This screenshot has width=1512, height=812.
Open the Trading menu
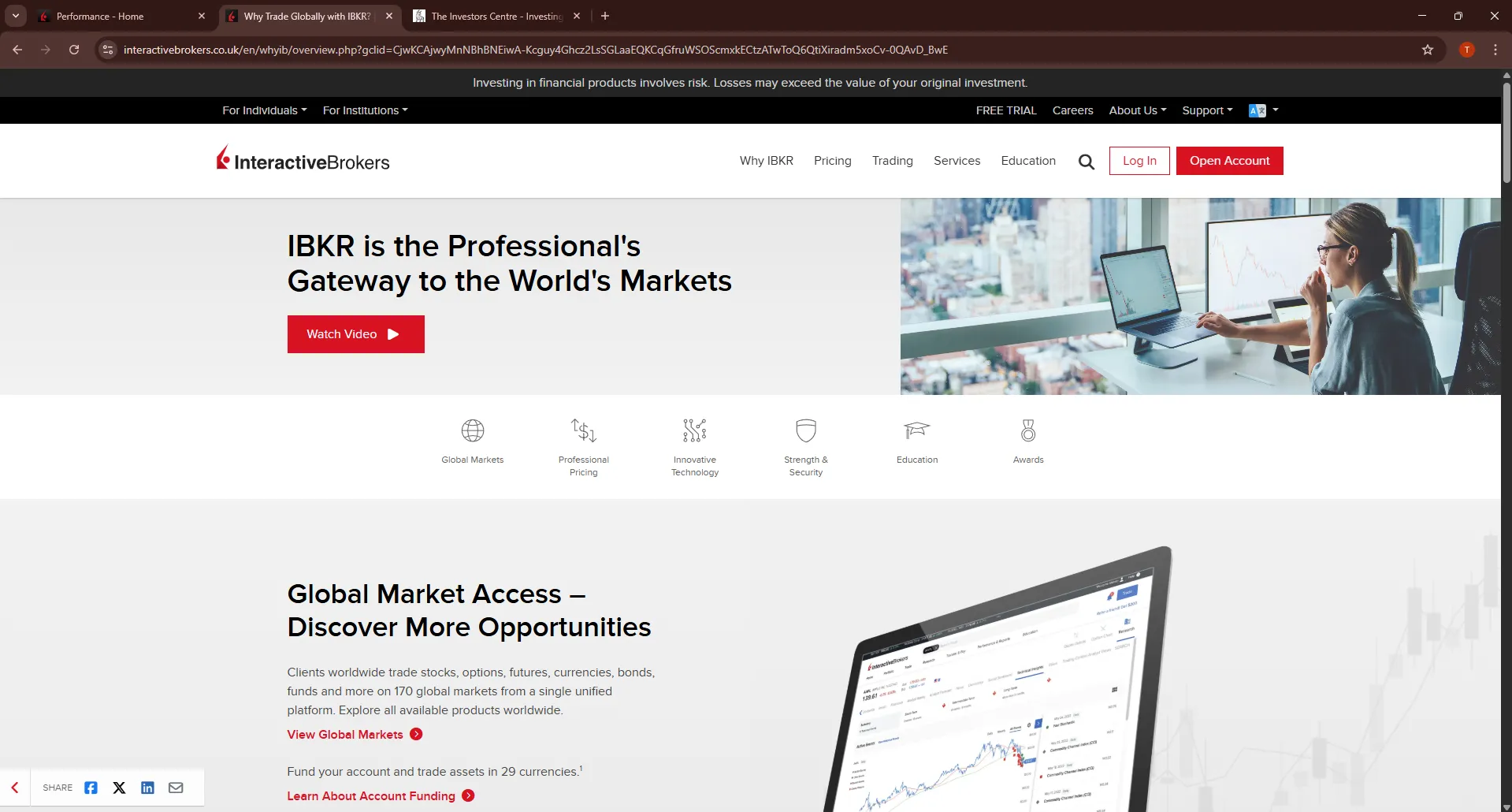coord(893,161)
